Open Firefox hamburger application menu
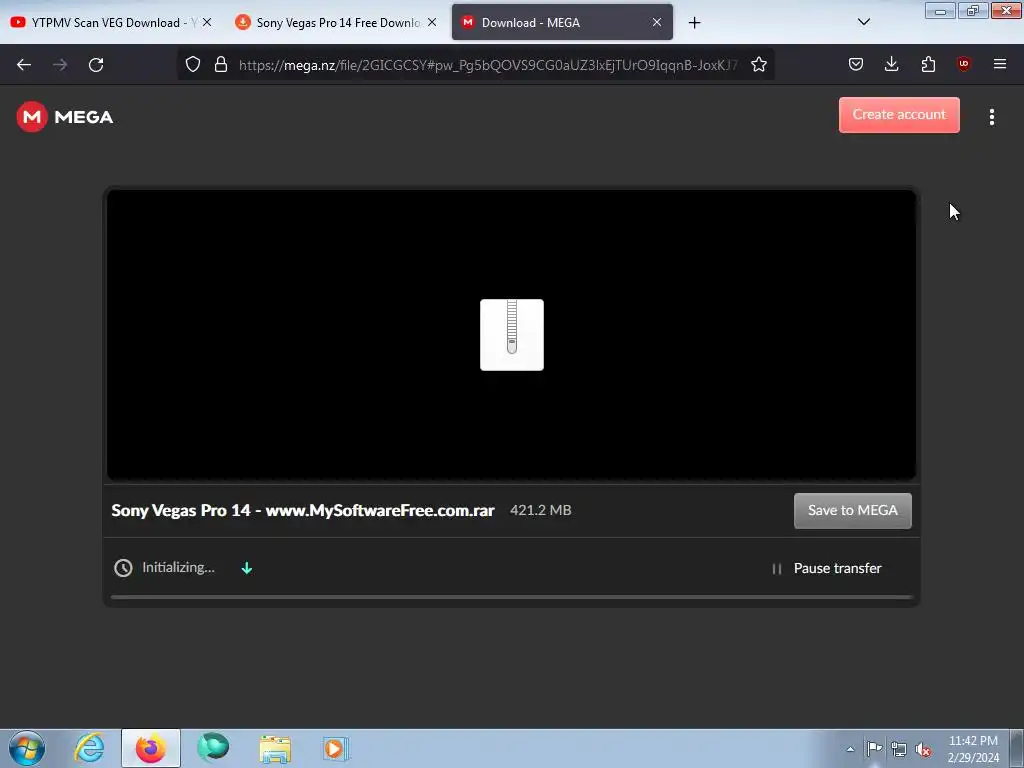Viewport: 1024px width, 768px height. pyautogui.click(x=999, y=64)
